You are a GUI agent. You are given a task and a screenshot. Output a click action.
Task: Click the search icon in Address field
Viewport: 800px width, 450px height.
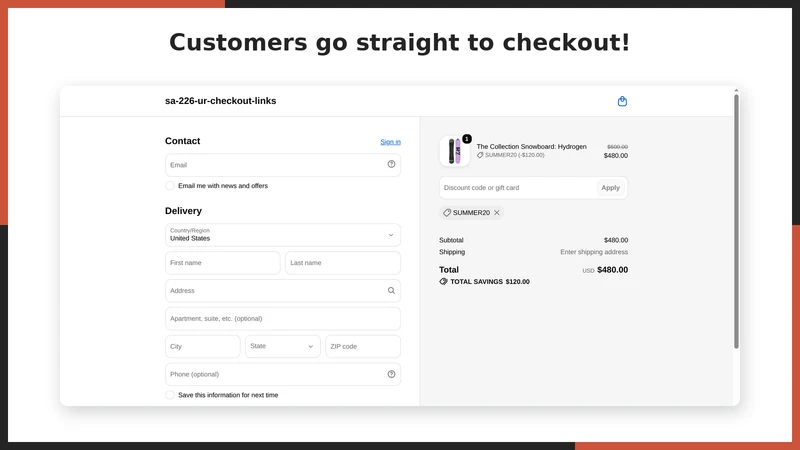[x=391, y=291]
